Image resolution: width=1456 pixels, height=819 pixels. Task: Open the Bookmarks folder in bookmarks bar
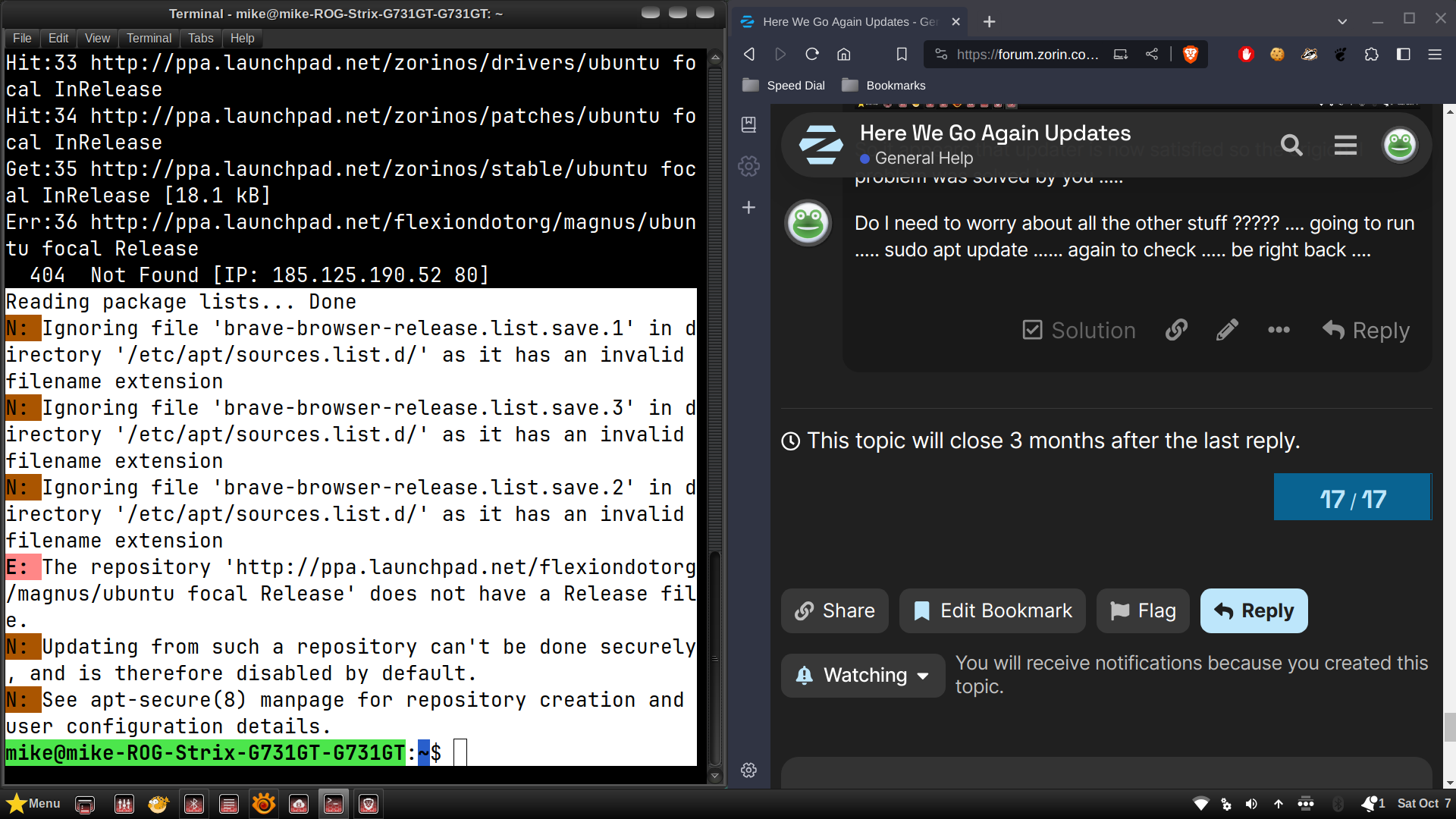[883, 85]
